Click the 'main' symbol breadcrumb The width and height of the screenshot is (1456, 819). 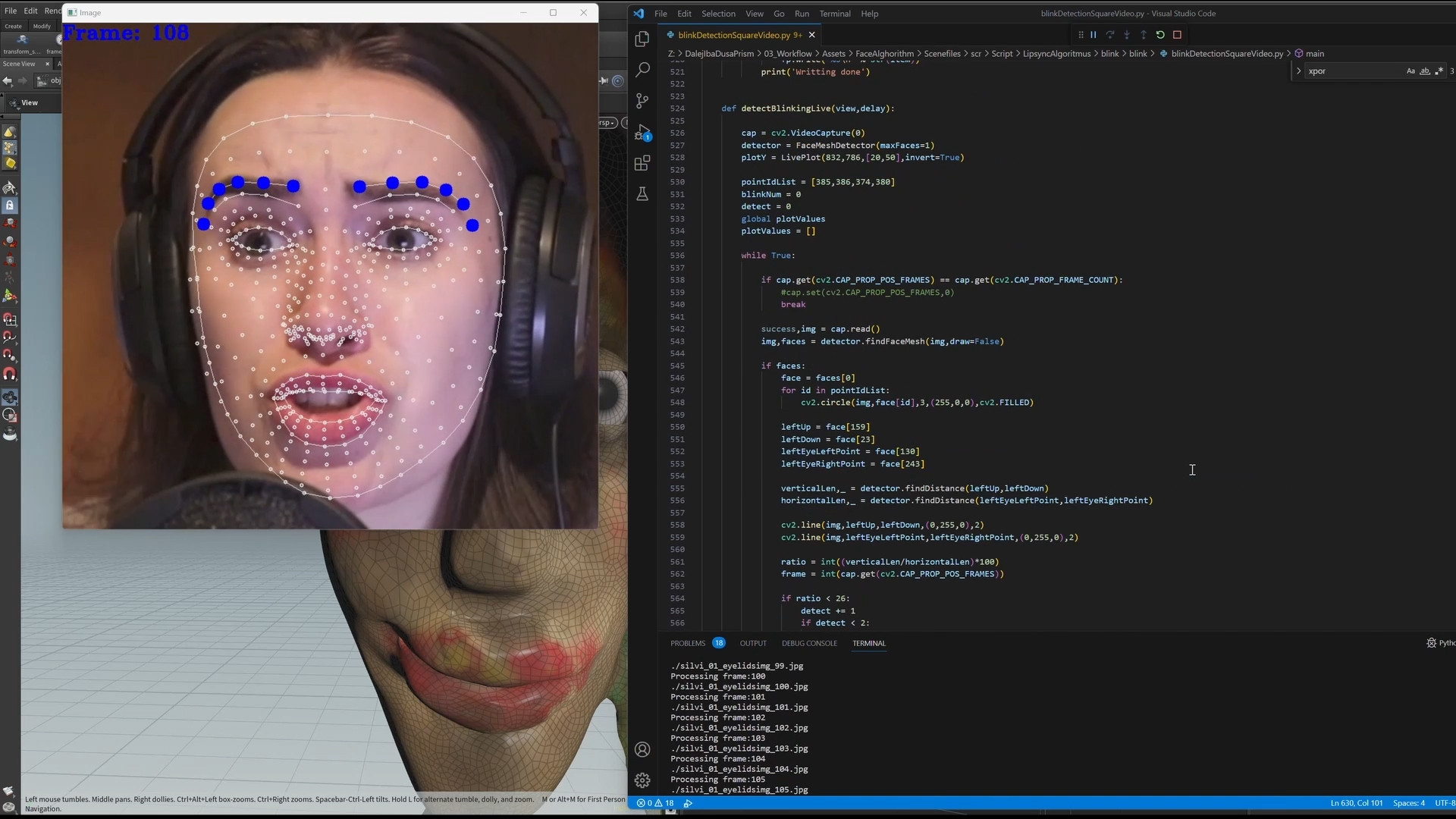tap(1310, 54)
